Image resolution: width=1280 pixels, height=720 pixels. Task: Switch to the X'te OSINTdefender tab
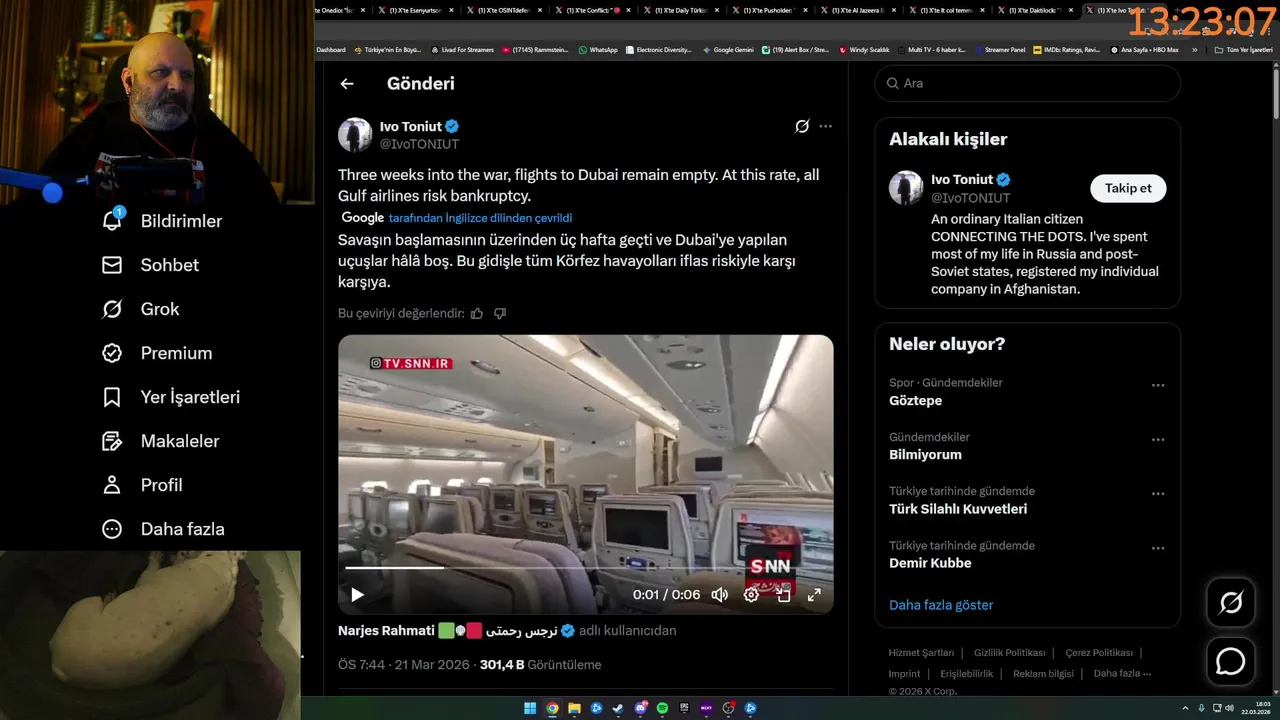tap(504, 10)
